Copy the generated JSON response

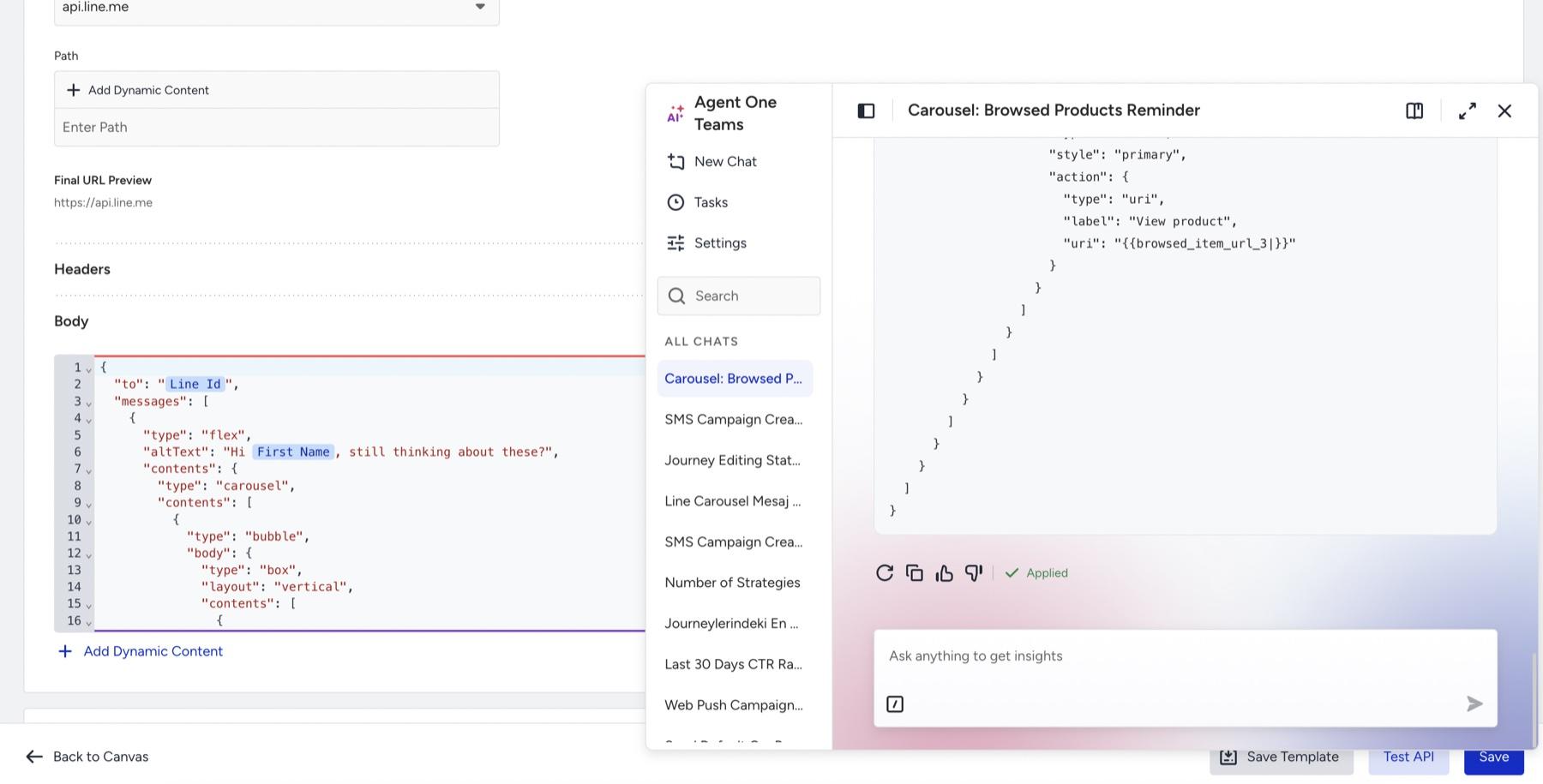(x=915, y=573)
